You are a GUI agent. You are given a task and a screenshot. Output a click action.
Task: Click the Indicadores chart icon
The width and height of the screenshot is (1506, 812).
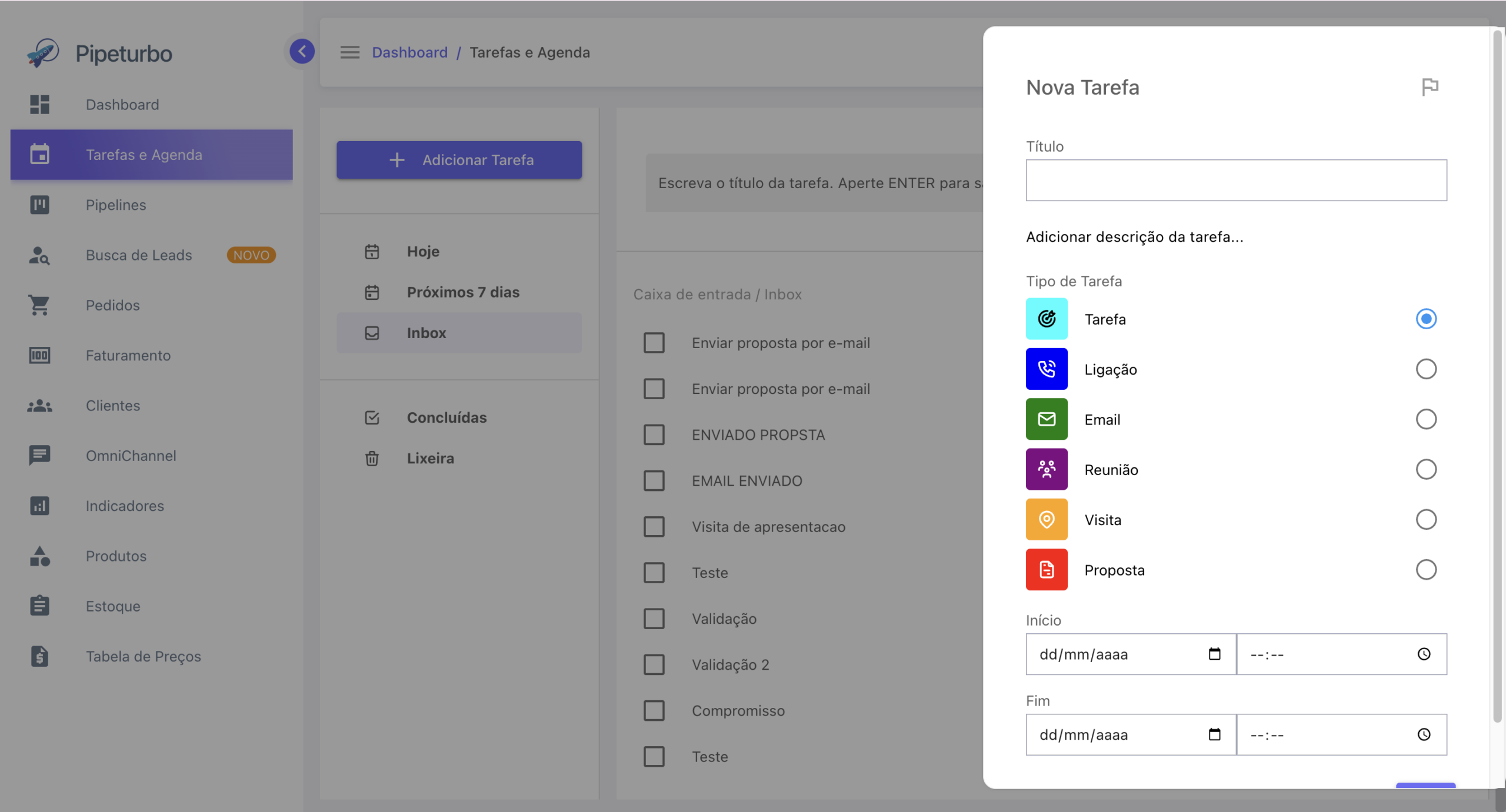coord(39,506)
